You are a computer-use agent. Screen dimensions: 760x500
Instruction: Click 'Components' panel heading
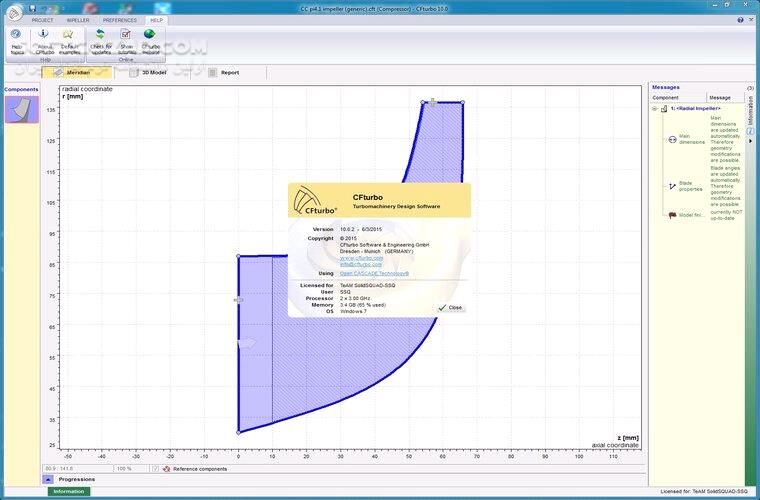21,90
